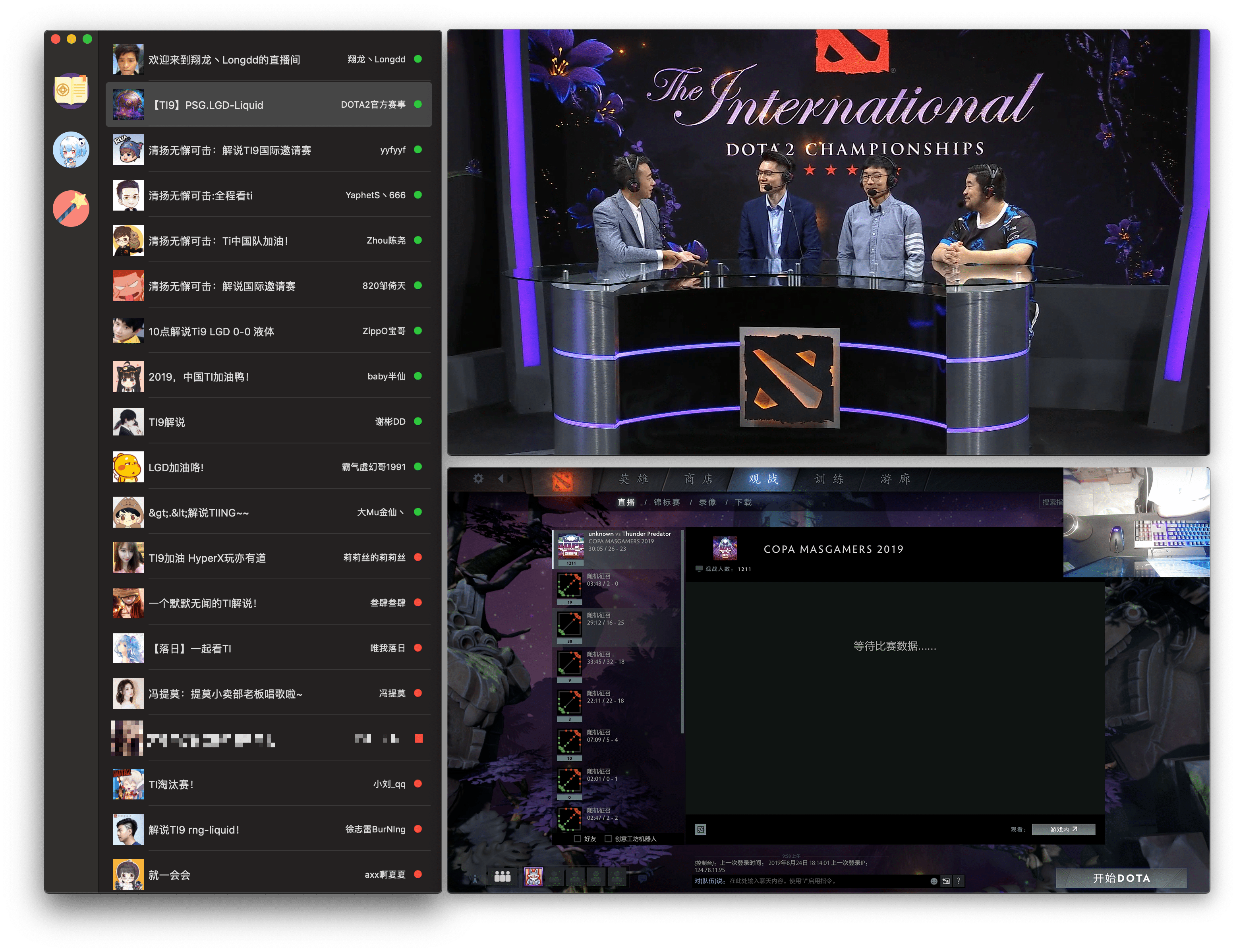
Task: Click The International video player
Action: pyautogui.click(x=828, y=242)
